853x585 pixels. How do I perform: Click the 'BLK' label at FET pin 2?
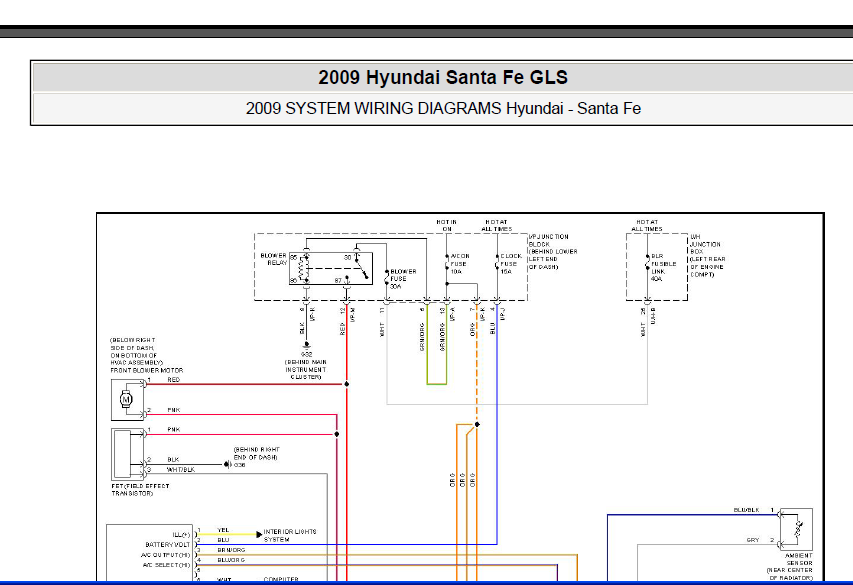(173, 460)
